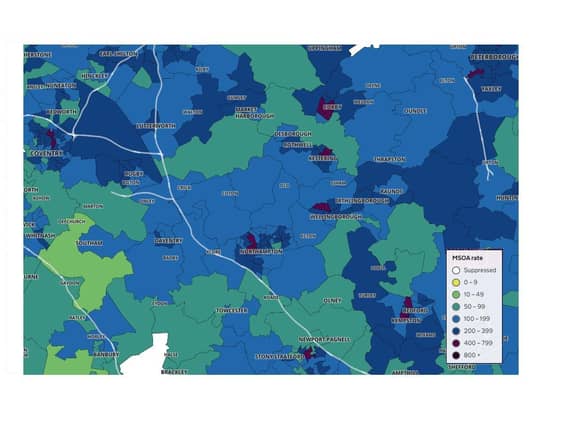569x427 pixels.
Task: Select the Ampthill map label
Action: (405, 373)
